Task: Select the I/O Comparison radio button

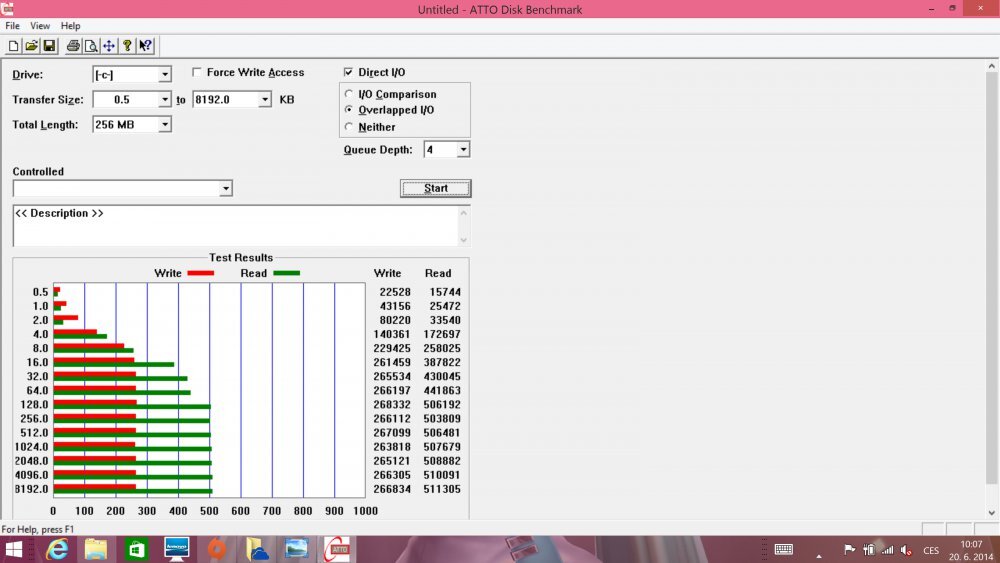Action: (x=348, y=94)
